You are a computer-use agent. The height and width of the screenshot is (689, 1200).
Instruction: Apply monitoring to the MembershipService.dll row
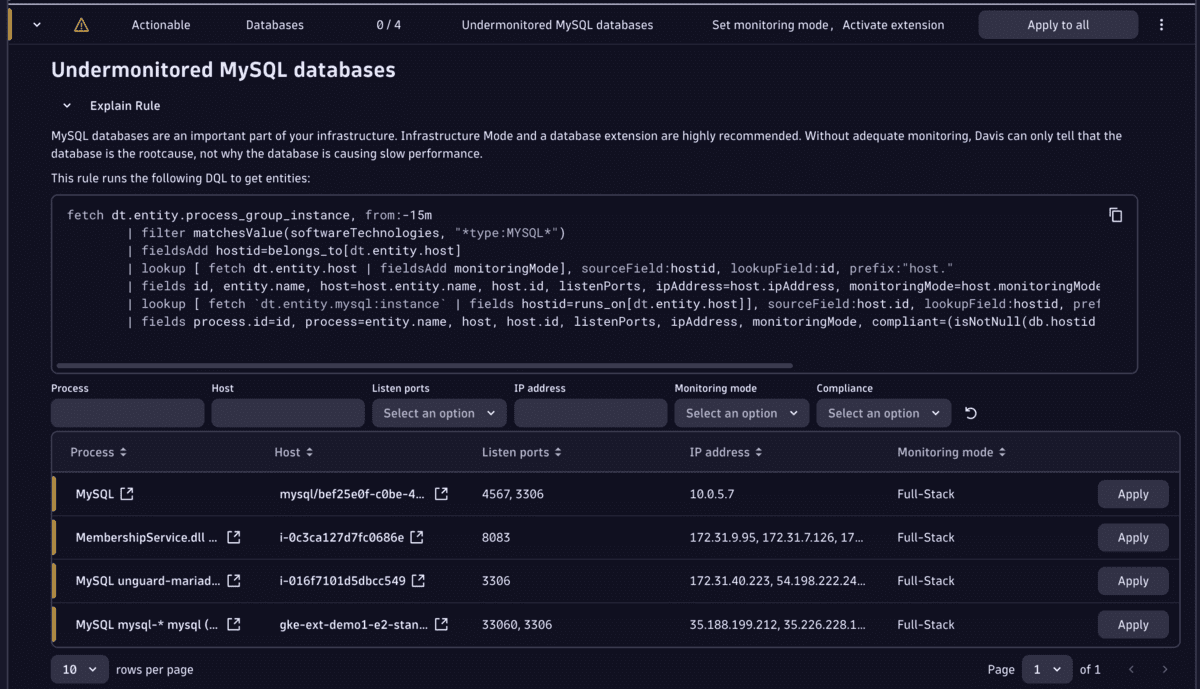(x=1133, y=537)
